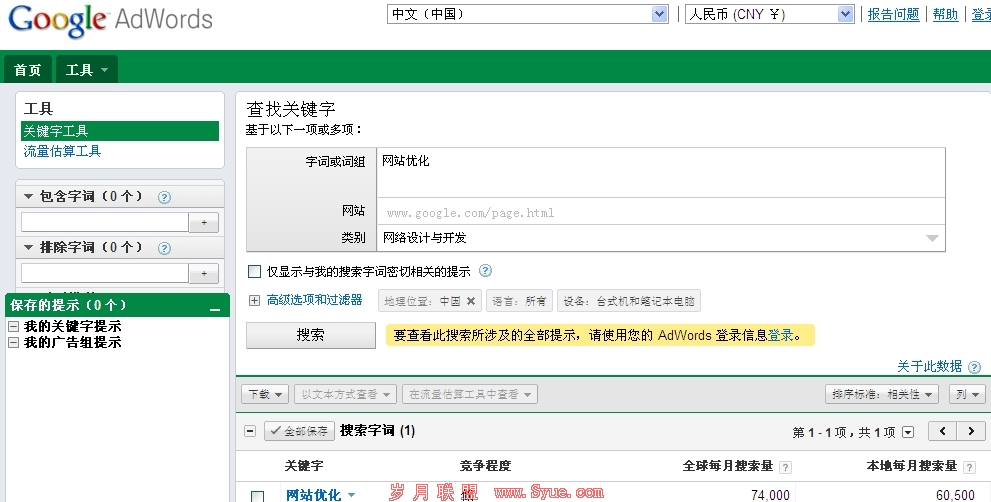Click the Google AdWords logo
The height and width of the screenshot is (502, 991).
[111, 20]
